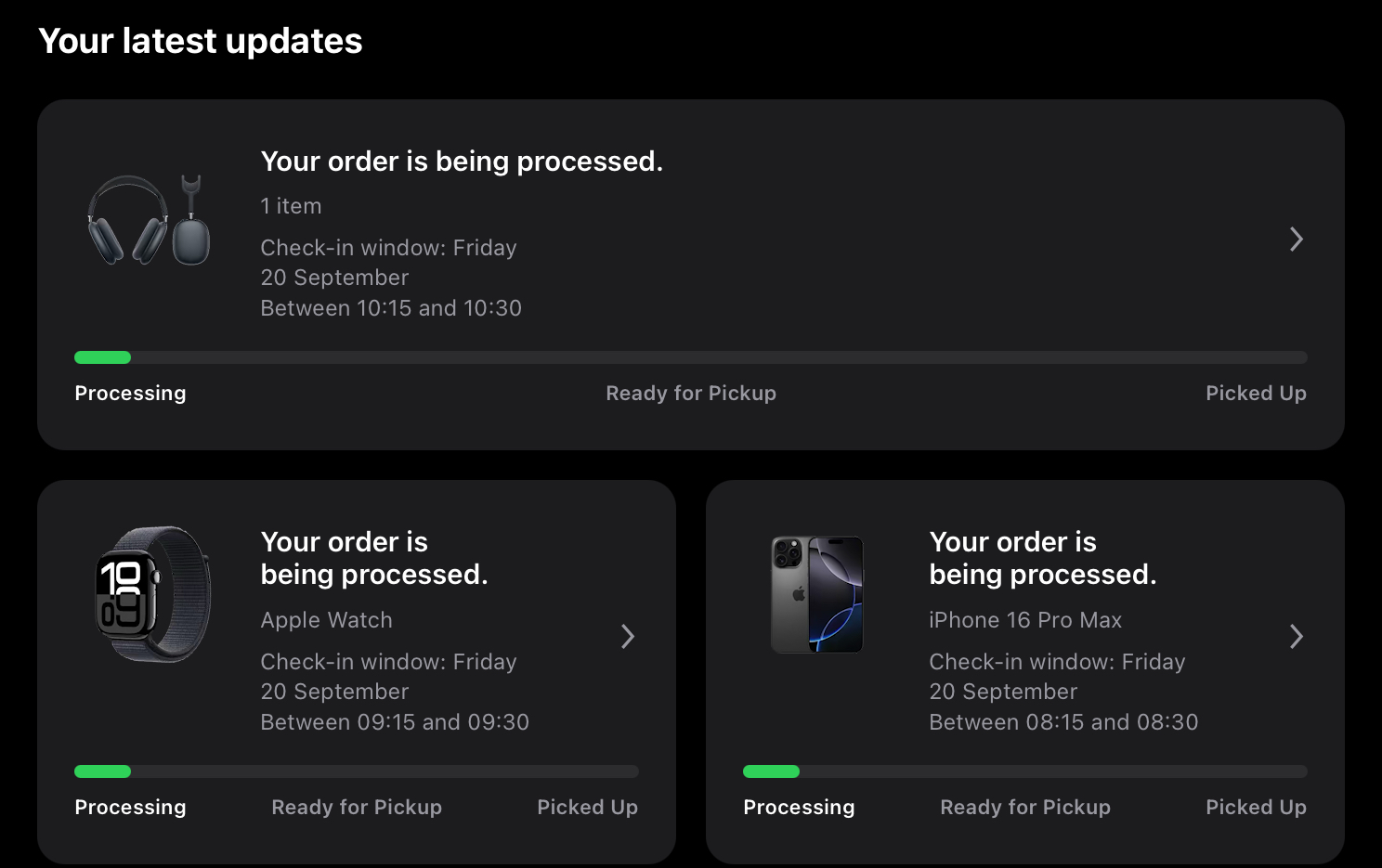This screenshot has height=868, width=1382.
Task: Select 'Ready for Pickup' on iPhone order
Action: coord(1025,808)
